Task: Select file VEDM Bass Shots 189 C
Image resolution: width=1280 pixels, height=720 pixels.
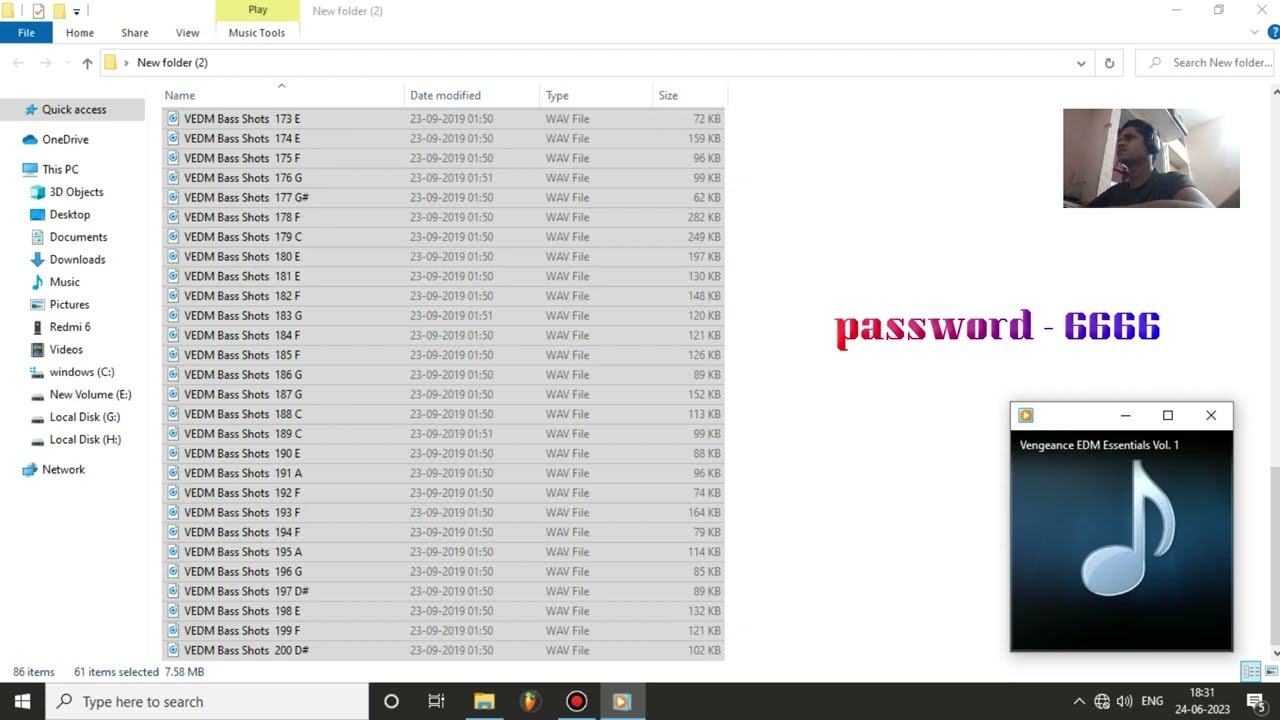Action: (x=443, y=434)
